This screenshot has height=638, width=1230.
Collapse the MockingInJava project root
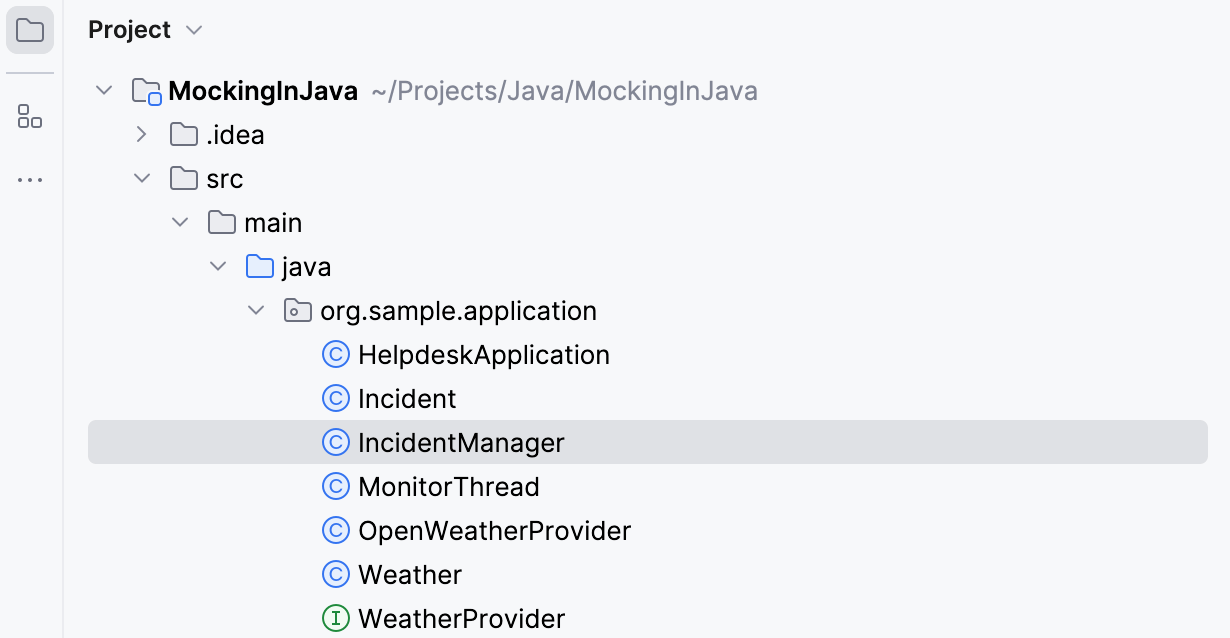click(103, 90)
